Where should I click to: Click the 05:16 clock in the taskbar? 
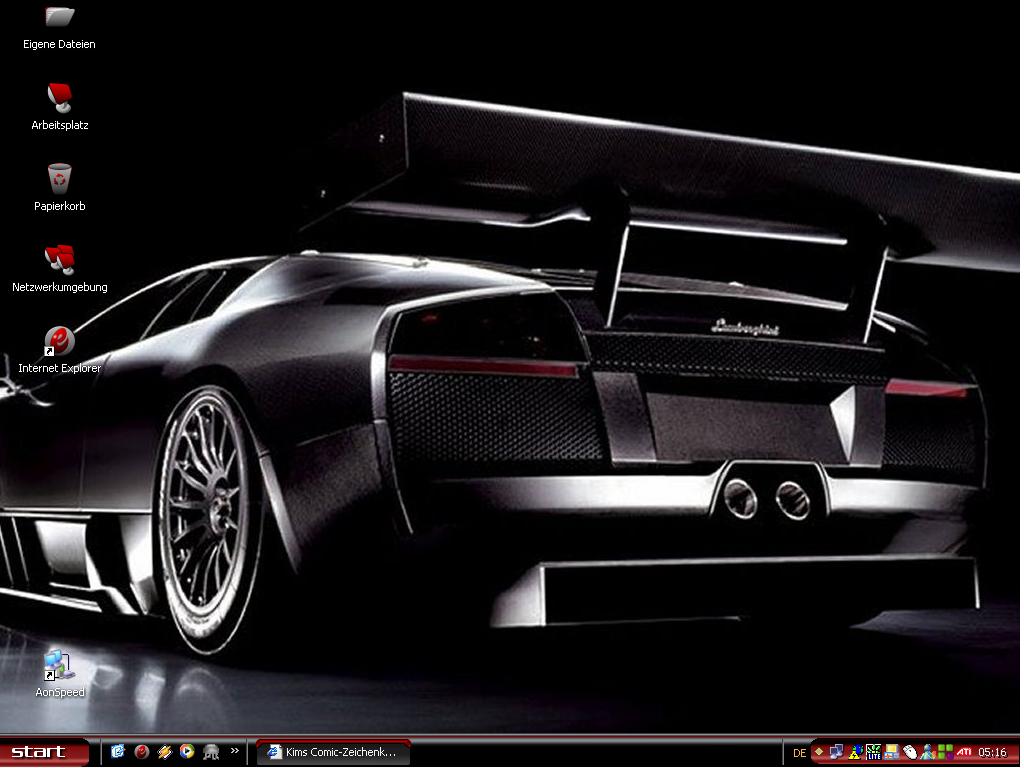coord(993,753)
